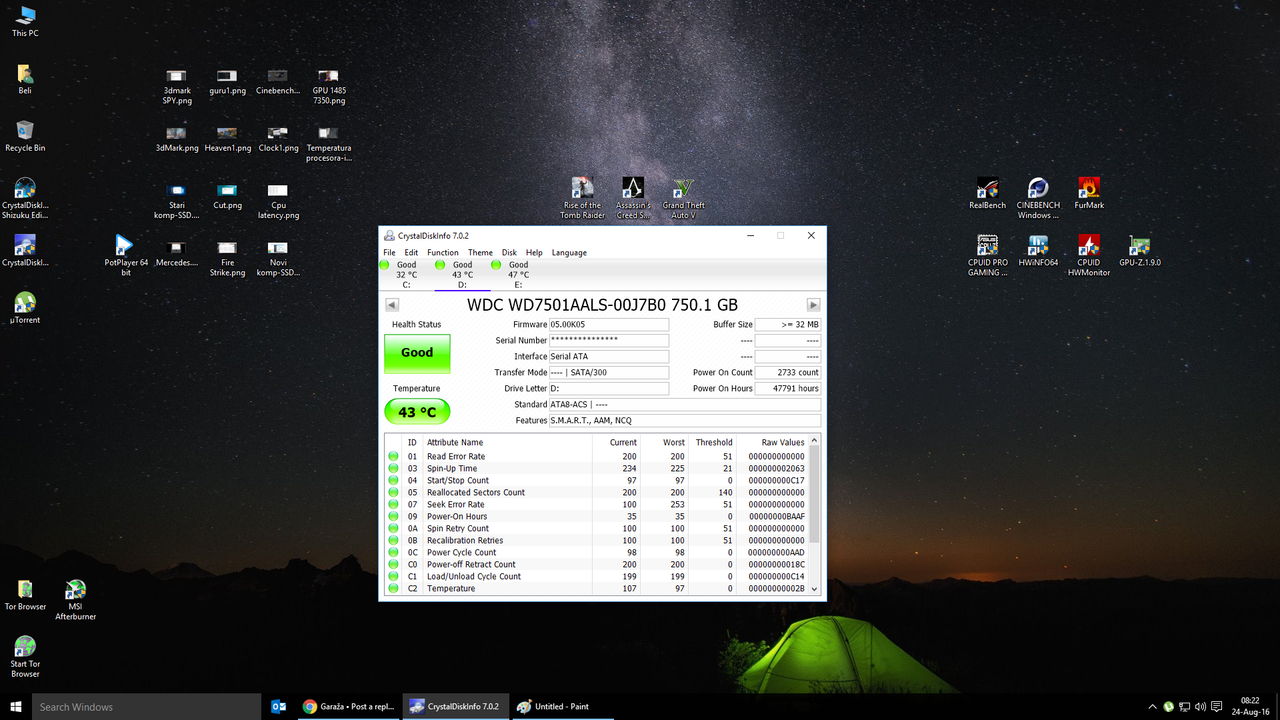Open Theme menu in CrystalDiskInfo

point(480,253)
